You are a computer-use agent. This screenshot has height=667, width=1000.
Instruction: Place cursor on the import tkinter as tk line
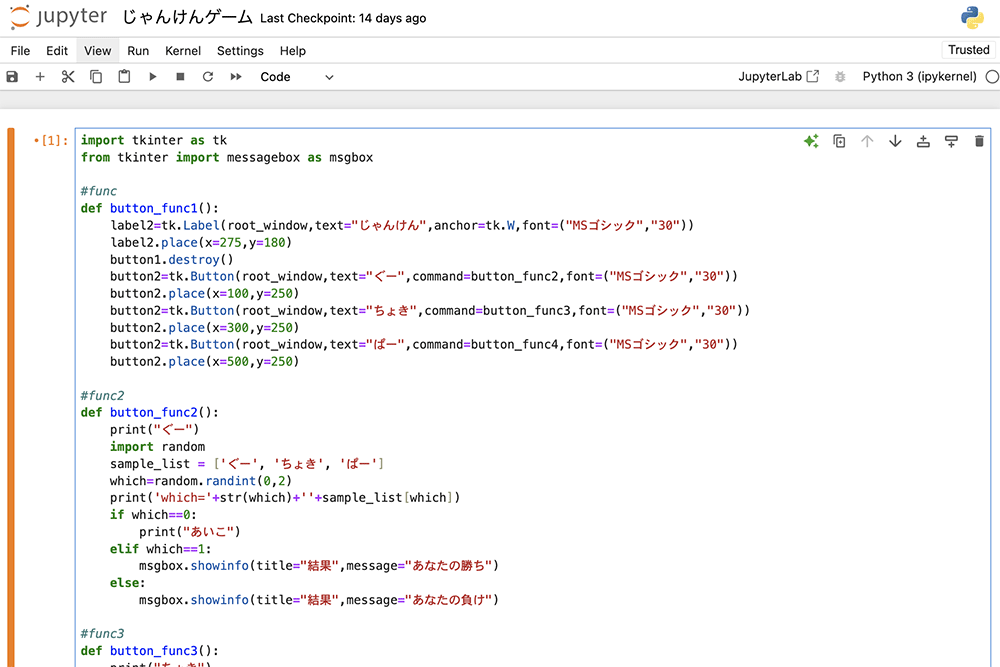click(x=154, y=140)
